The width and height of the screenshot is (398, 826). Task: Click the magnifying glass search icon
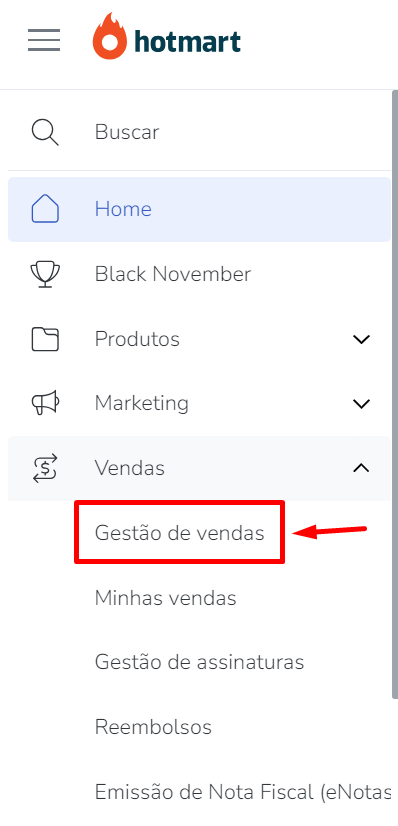coord(45,132)
